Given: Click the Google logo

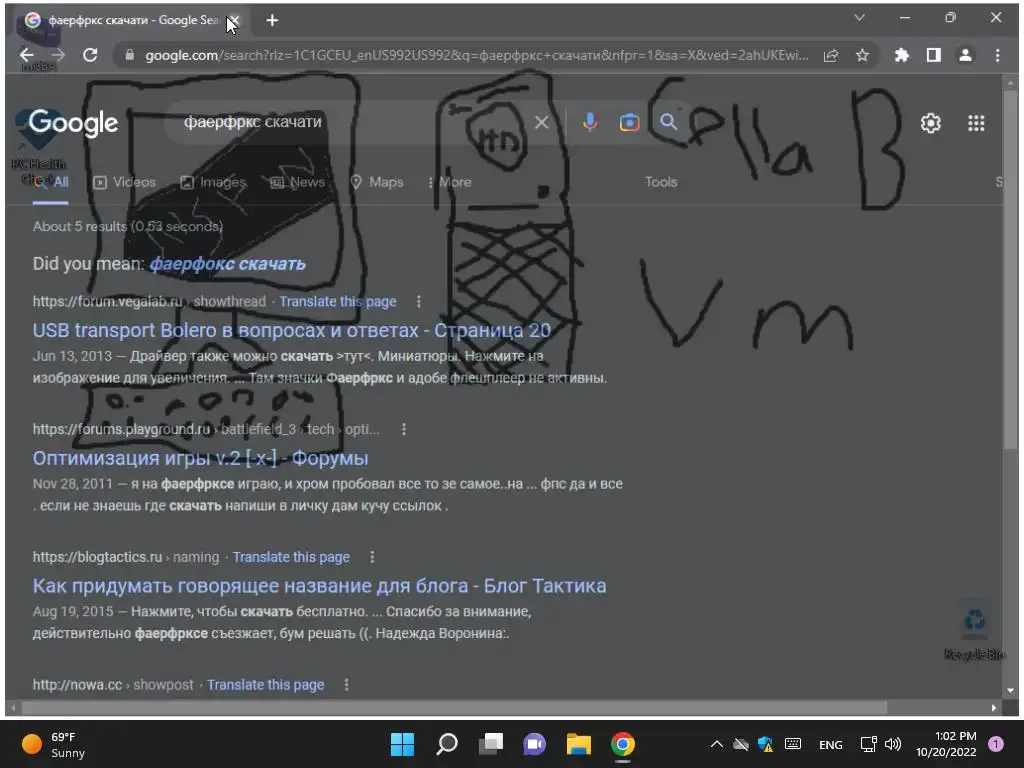Looking at the screenshot, I should coord(74,123).
